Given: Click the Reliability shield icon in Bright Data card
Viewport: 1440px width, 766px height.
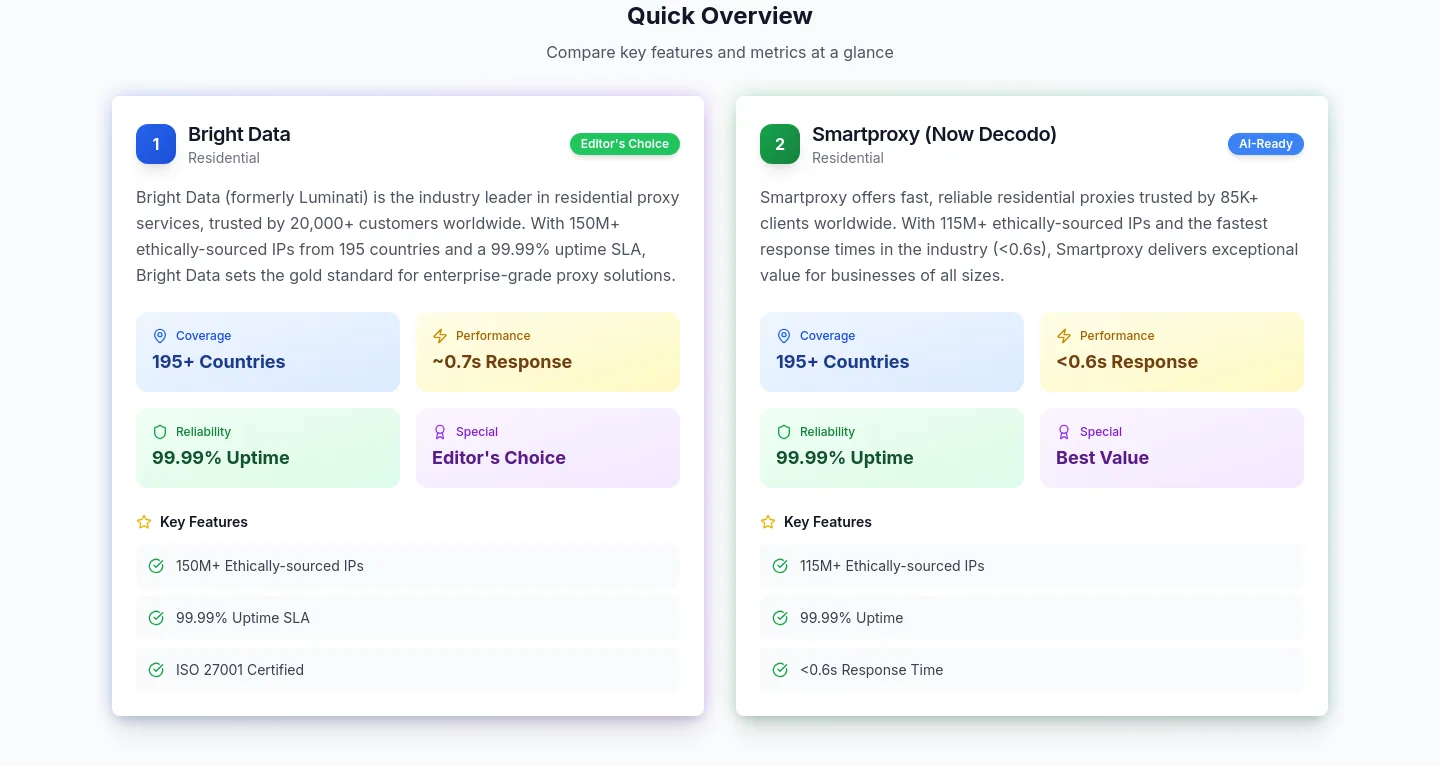Looking at the screenshot, I should [x=160, y=432].
